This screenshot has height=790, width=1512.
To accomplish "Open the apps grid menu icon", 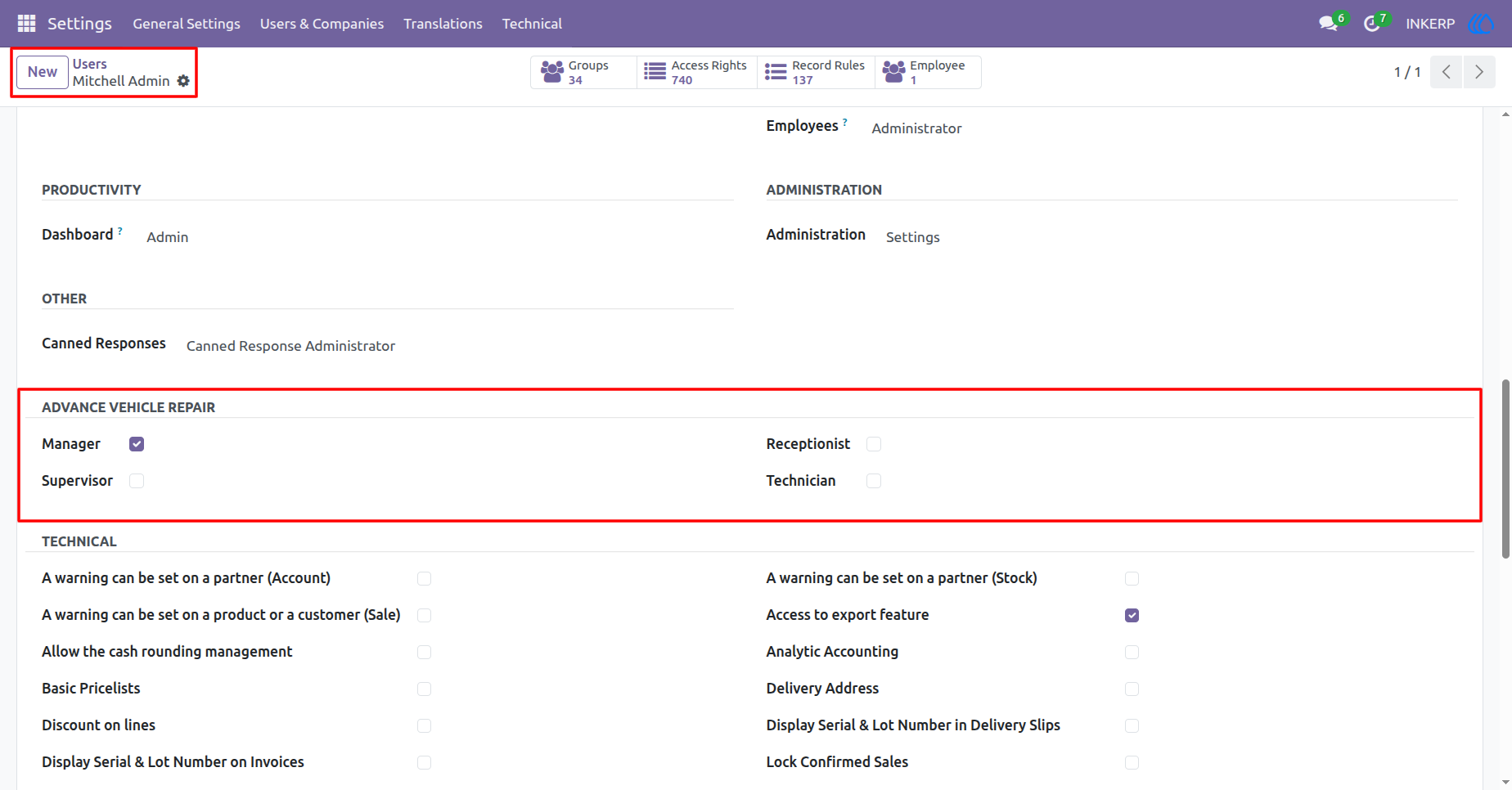I will tap(26, 24).
